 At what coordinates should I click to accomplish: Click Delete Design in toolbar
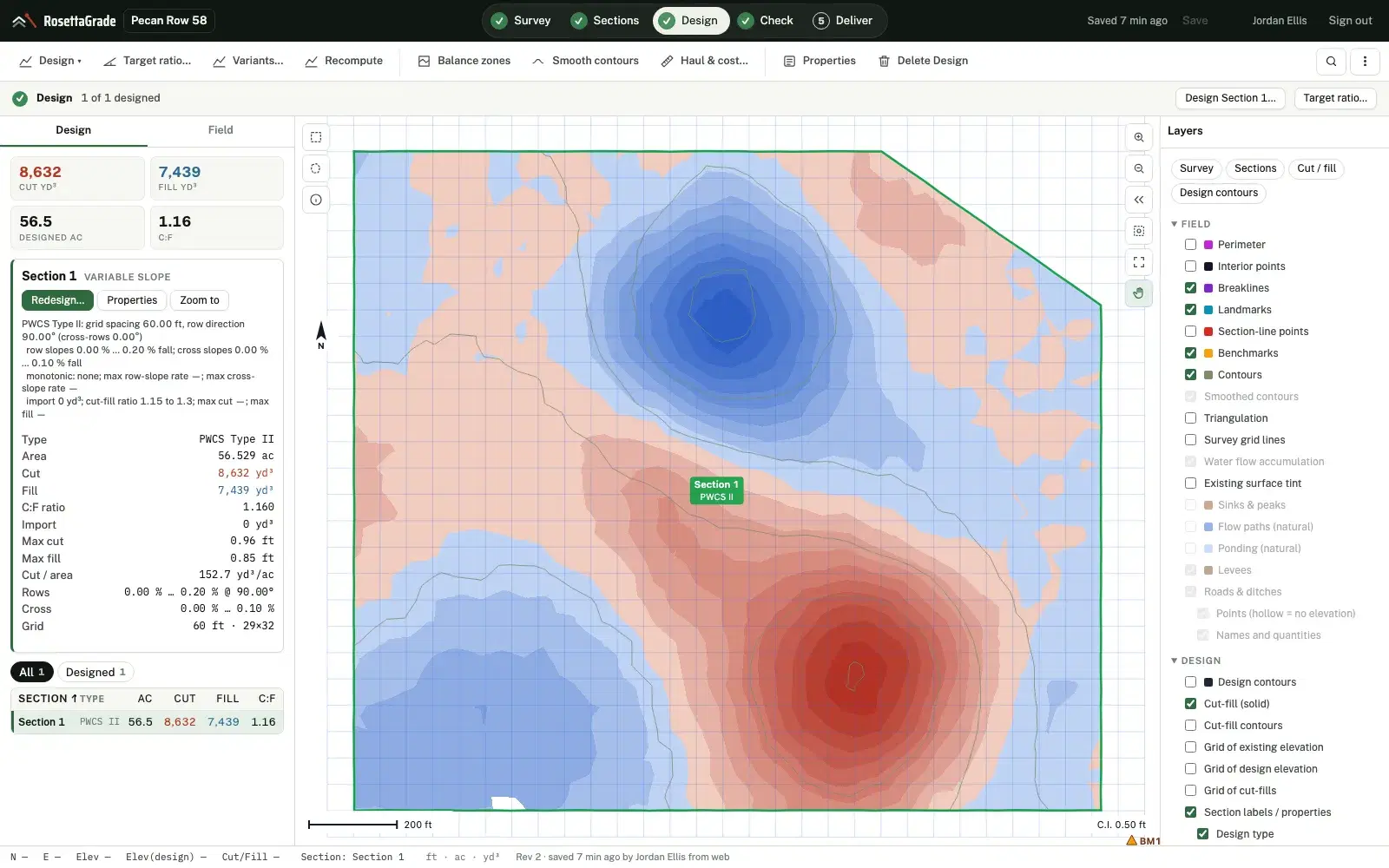coord(923,61)
